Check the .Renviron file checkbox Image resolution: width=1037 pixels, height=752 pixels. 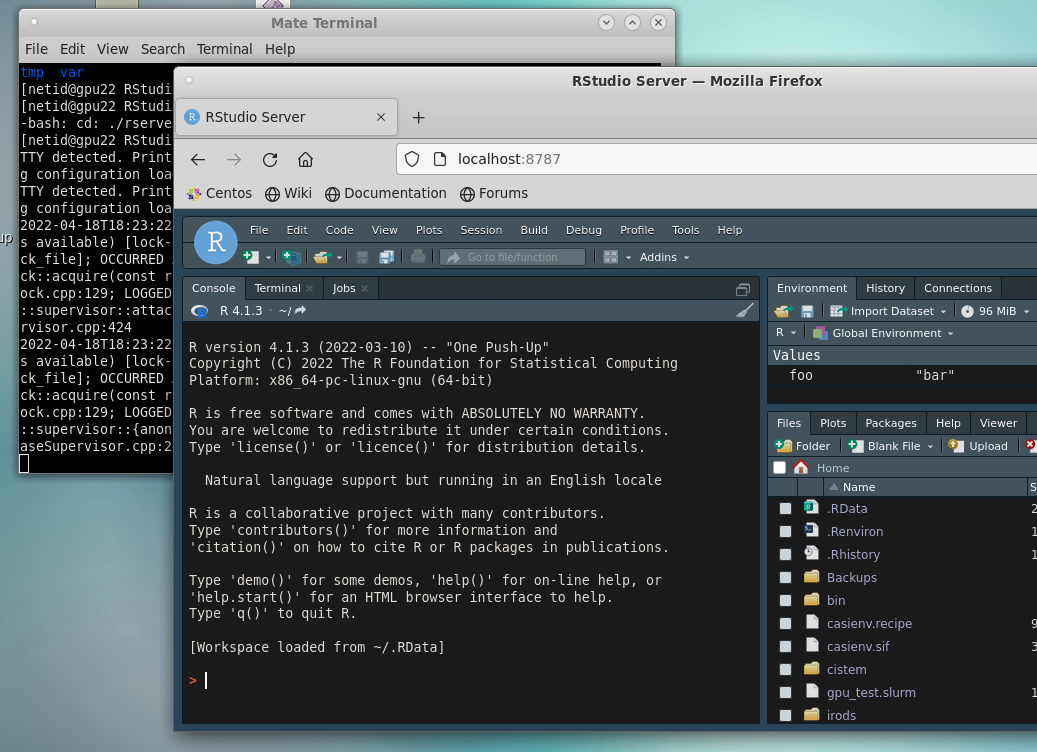click(x=785, y=532)
